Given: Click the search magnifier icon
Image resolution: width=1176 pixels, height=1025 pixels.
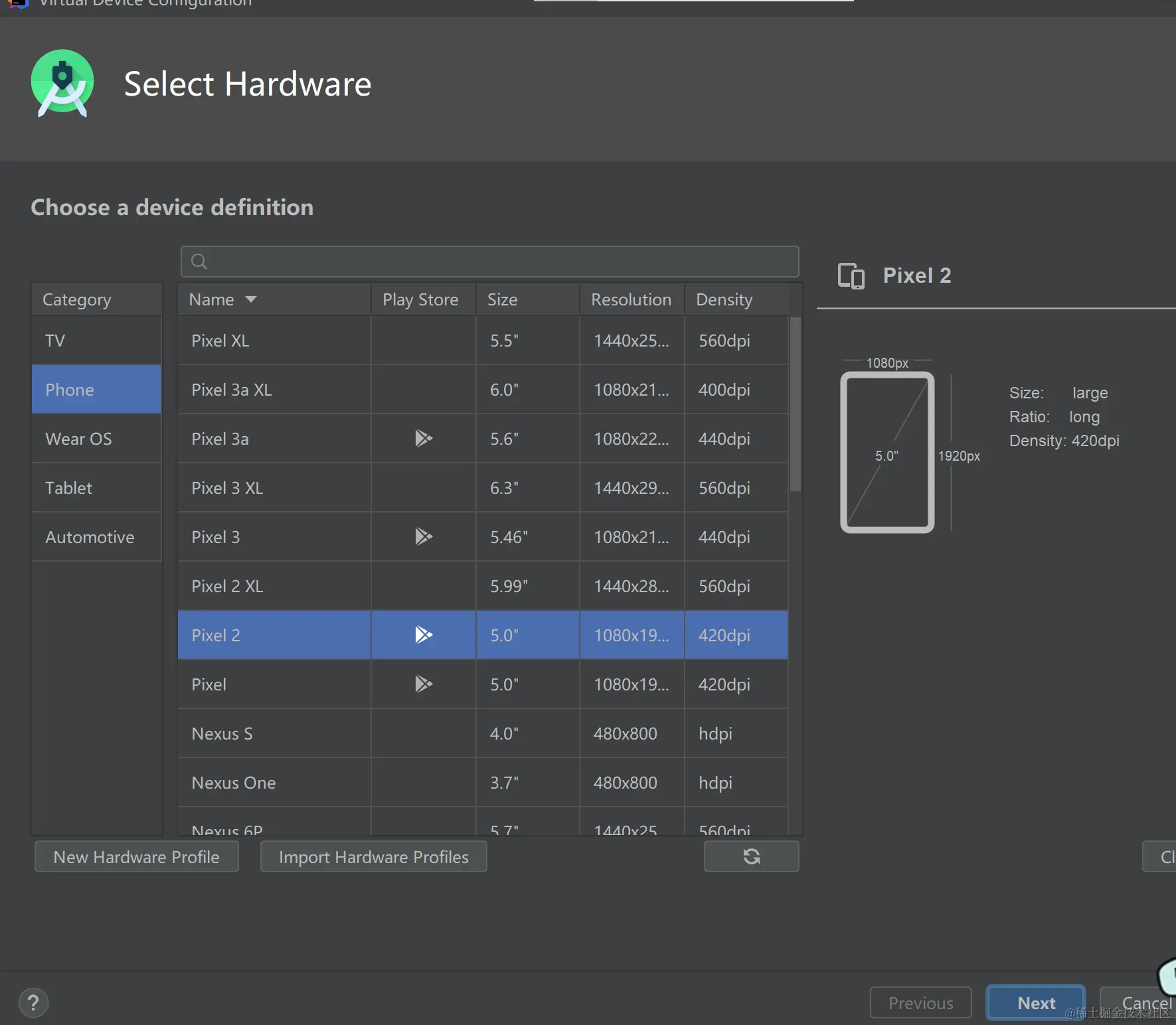Looking at the screenshot, I should click(x=199, y=262).
